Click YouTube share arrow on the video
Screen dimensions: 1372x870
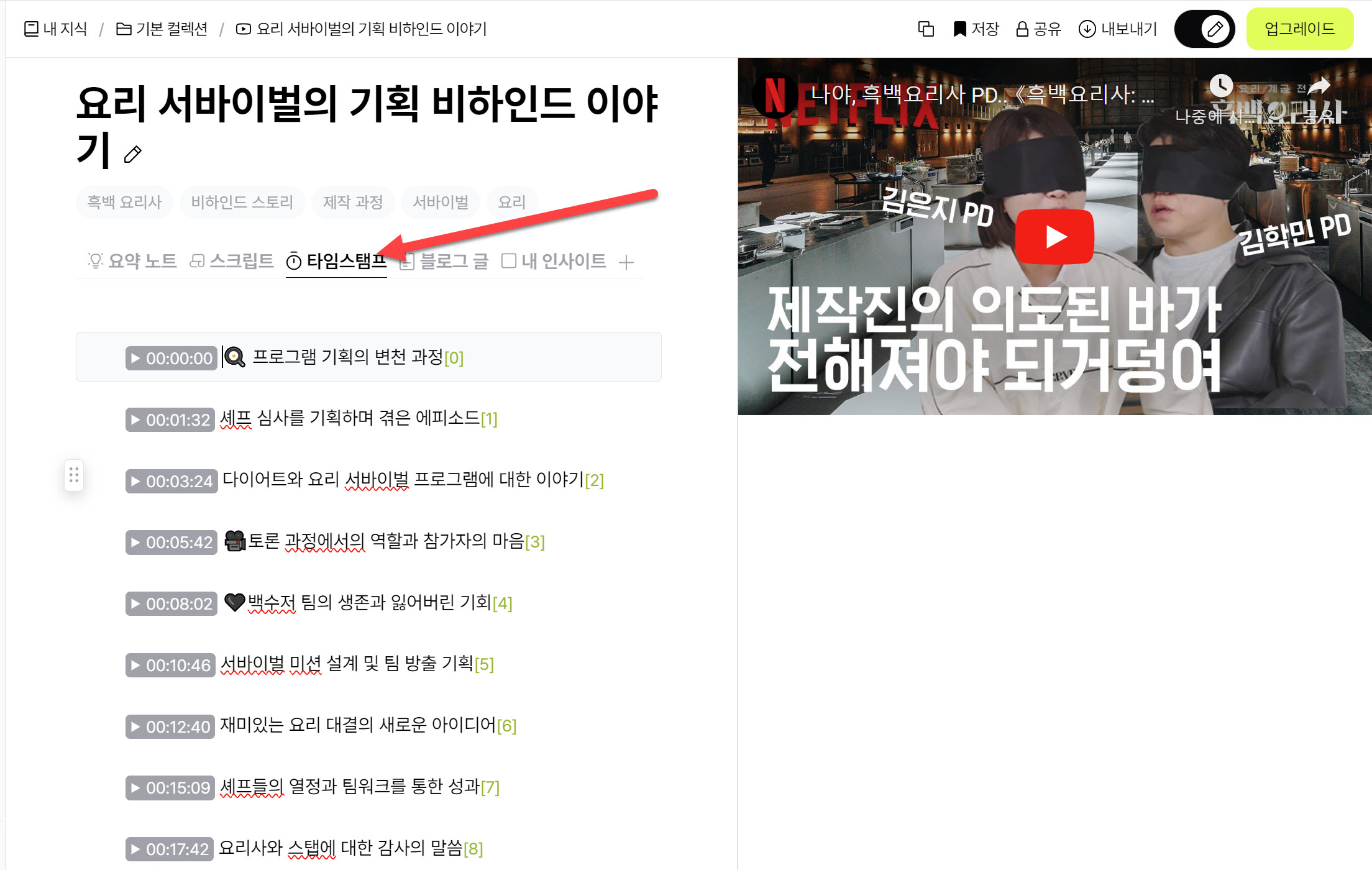tap(1318, 87)
